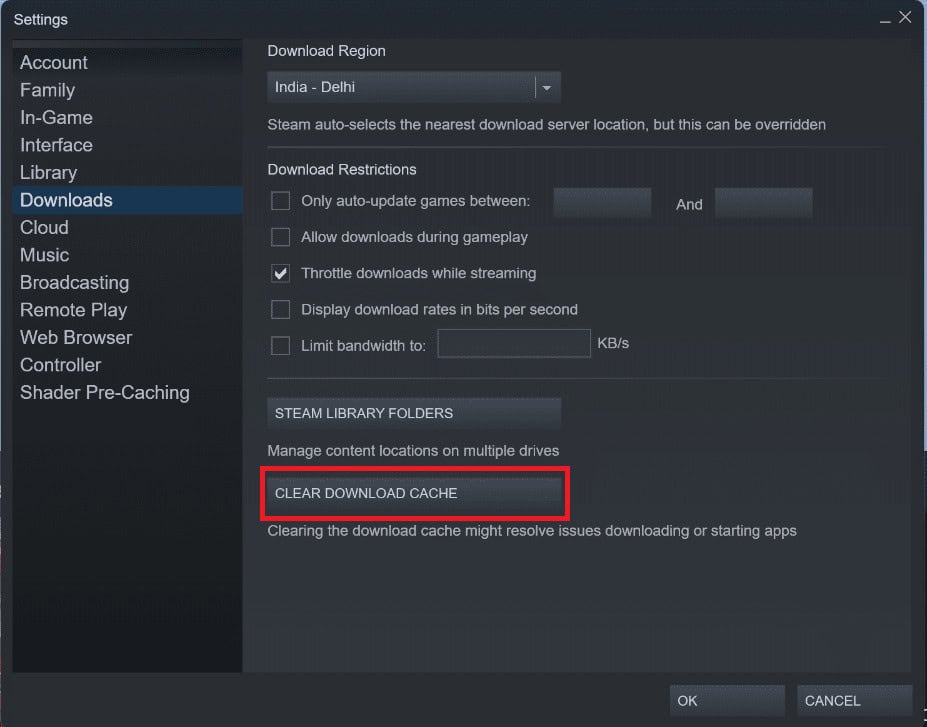Open Cloud settings
927x727 pixels.
127,228
